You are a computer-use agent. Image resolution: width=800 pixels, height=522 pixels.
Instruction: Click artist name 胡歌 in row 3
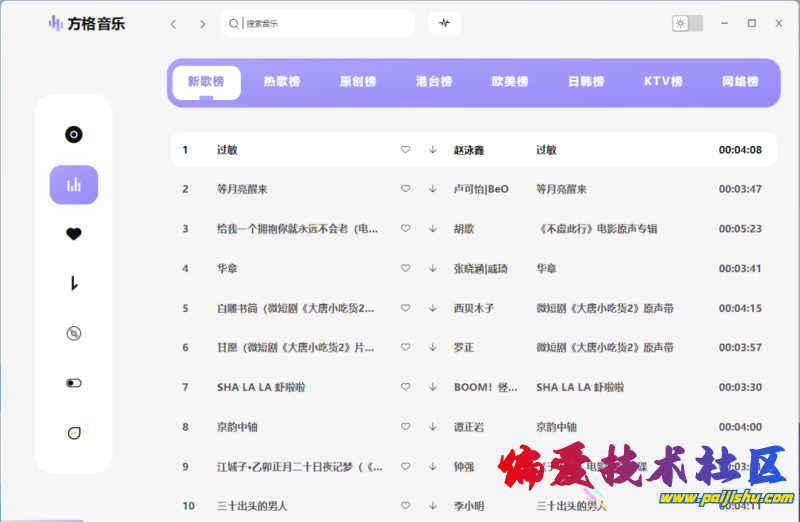464,229
